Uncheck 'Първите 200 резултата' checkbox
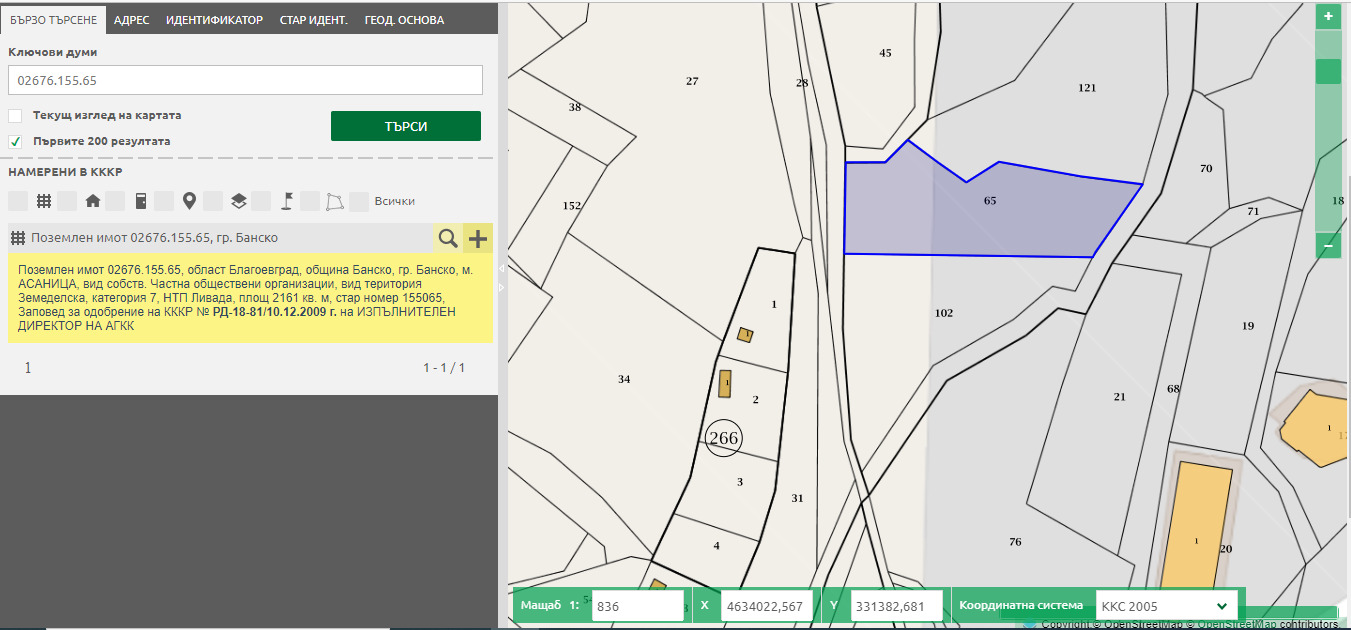1351x630 pixels. coord(16,141)
